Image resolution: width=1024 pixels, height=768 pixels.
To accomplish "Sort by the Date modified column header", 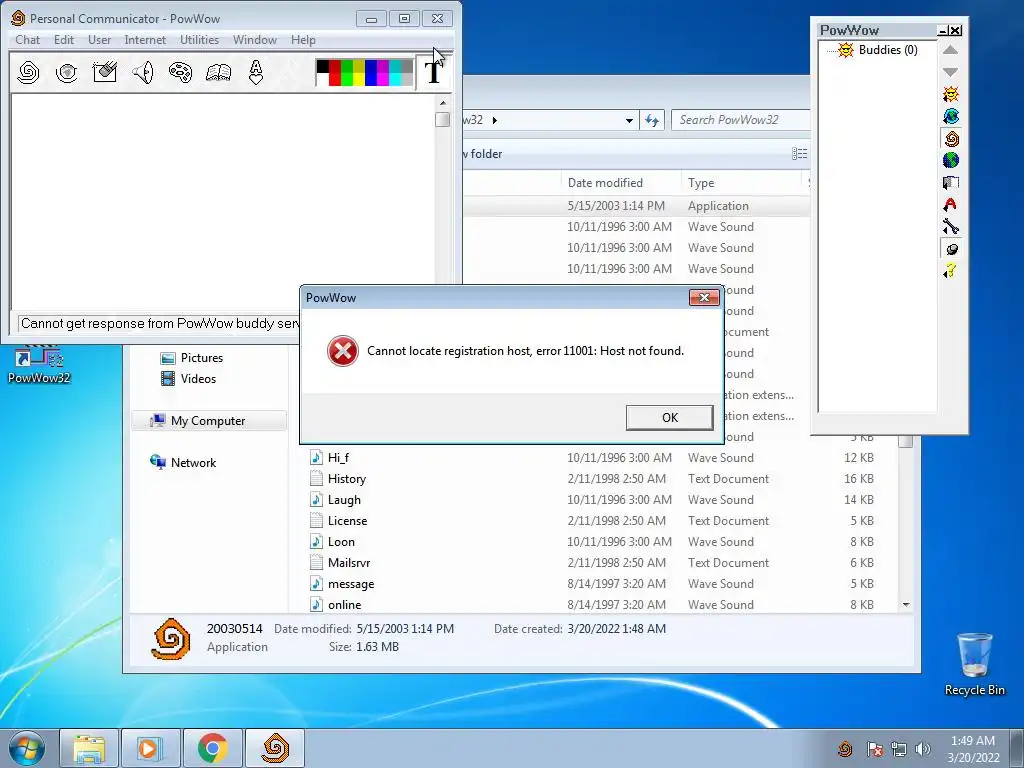I will (620, 183).
